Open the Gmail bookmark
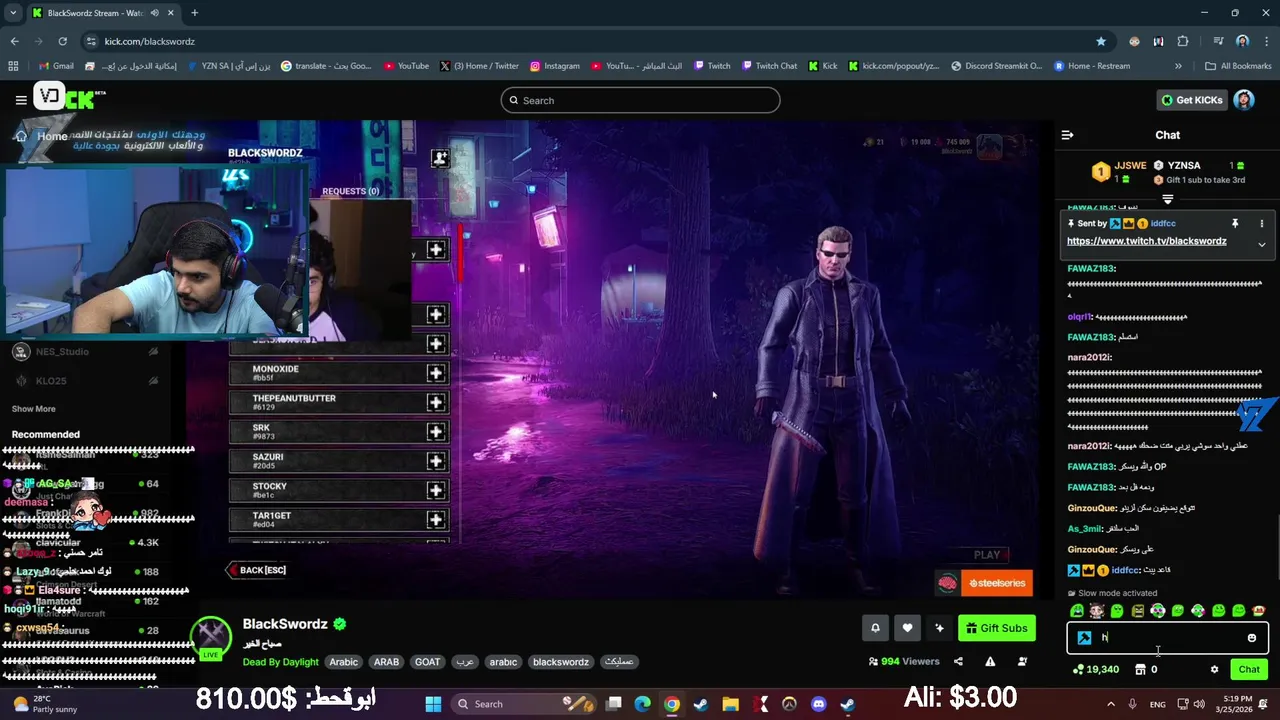The image size is (1280, 720). click(x=56, y=66)
